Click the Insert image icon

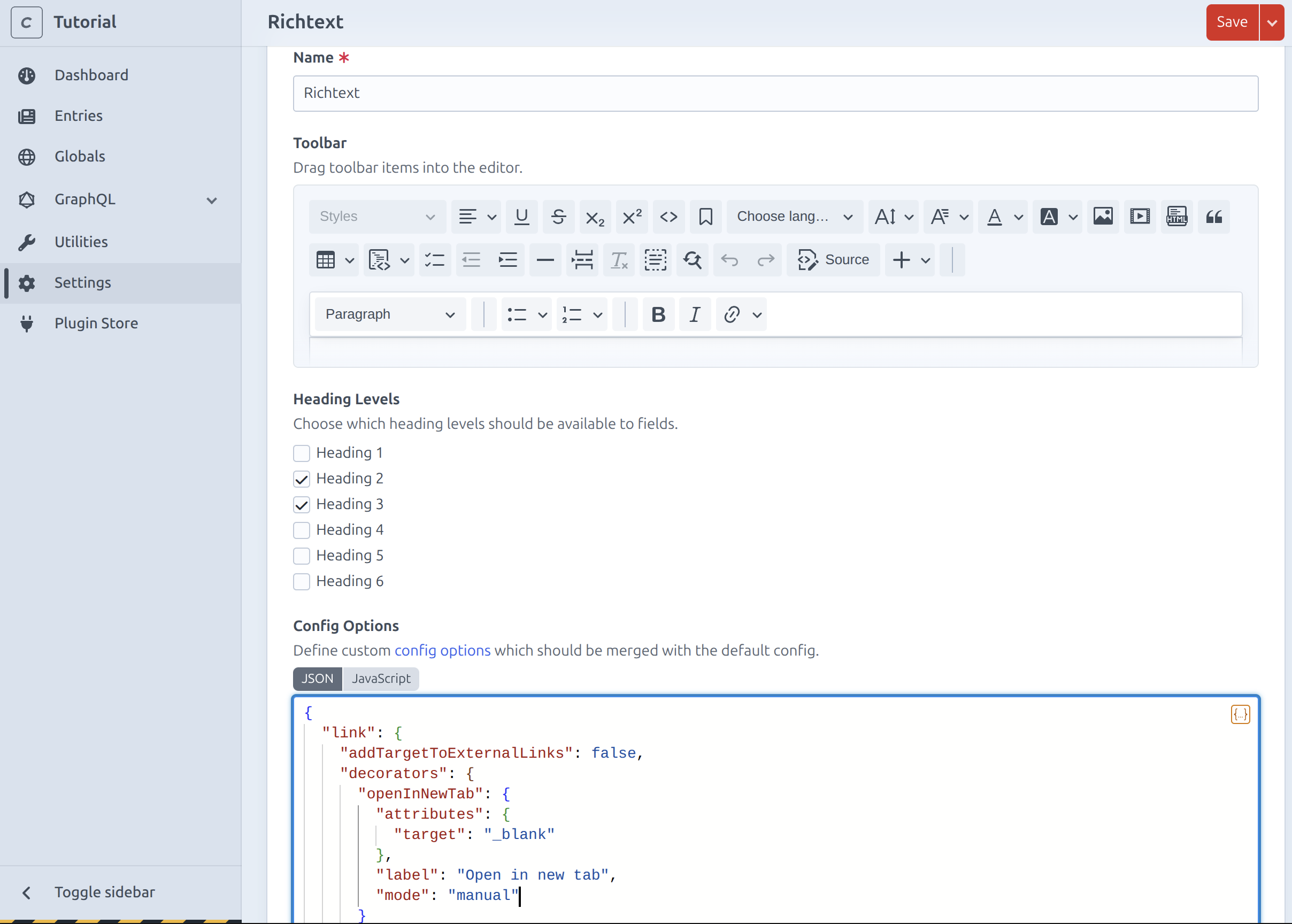(1103, 217)
